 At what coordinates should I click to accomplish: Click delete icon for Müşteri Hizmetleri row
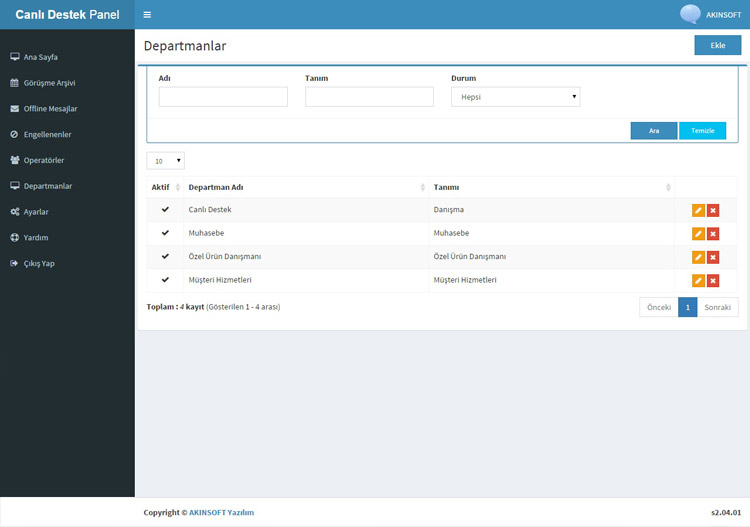(x=713, y=281)
